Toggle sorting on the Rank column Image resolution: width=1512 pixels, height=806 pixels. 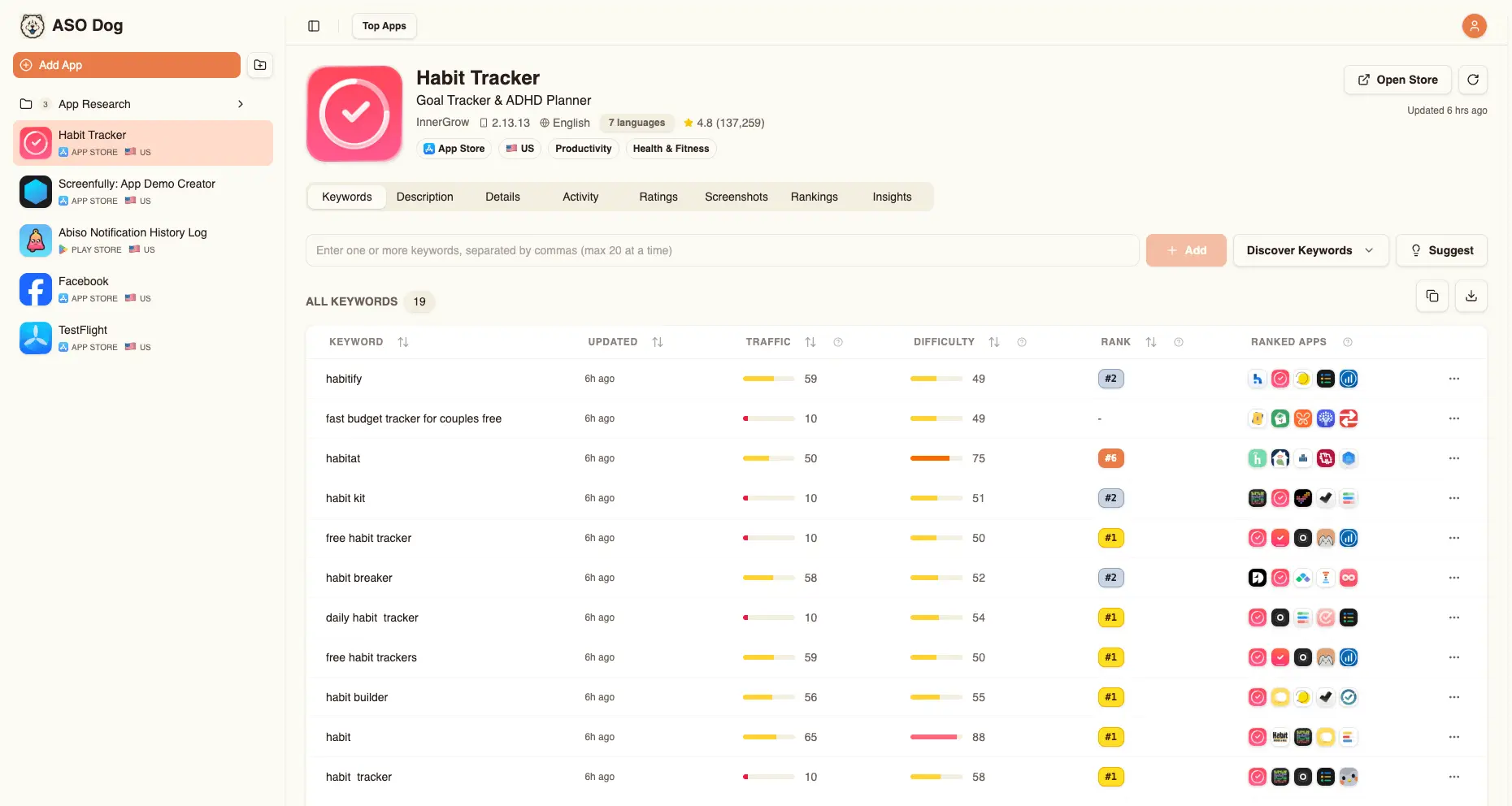1150,342
